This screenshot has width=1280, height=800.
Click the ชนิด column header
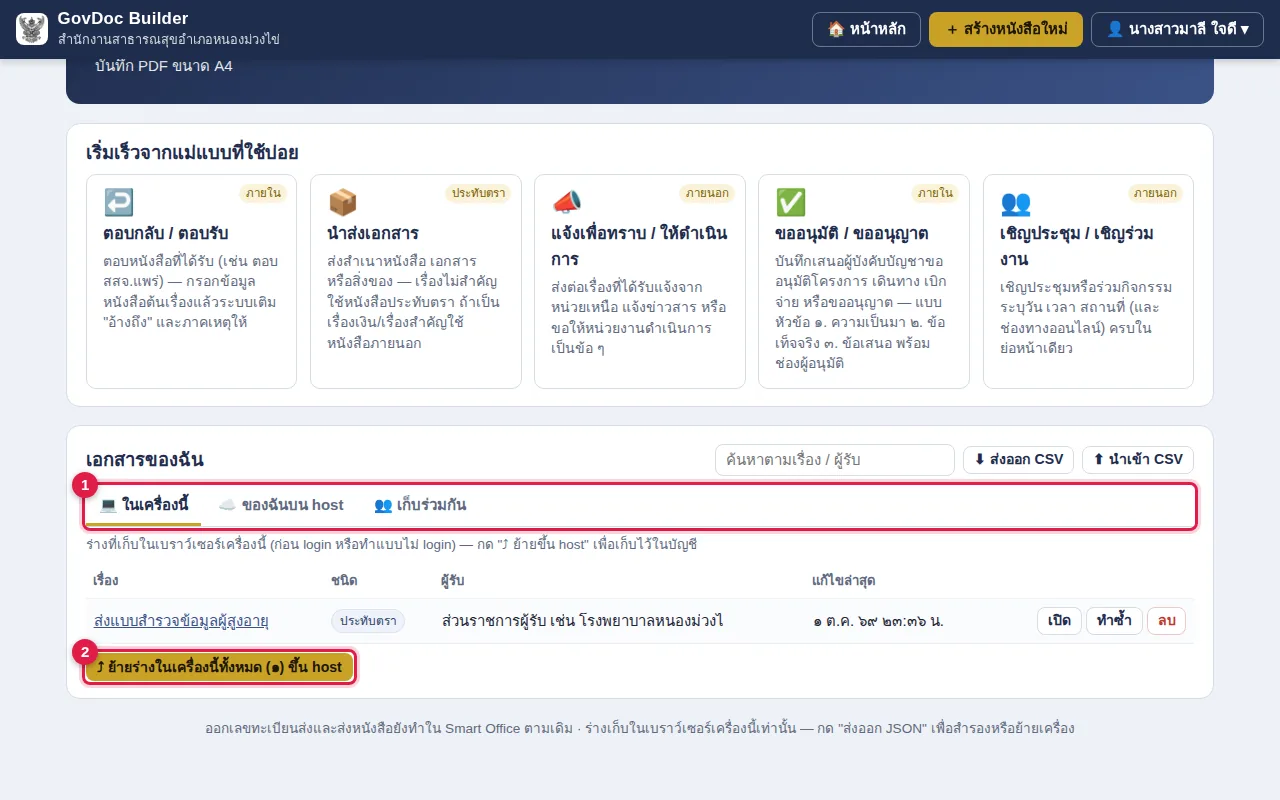344,581
